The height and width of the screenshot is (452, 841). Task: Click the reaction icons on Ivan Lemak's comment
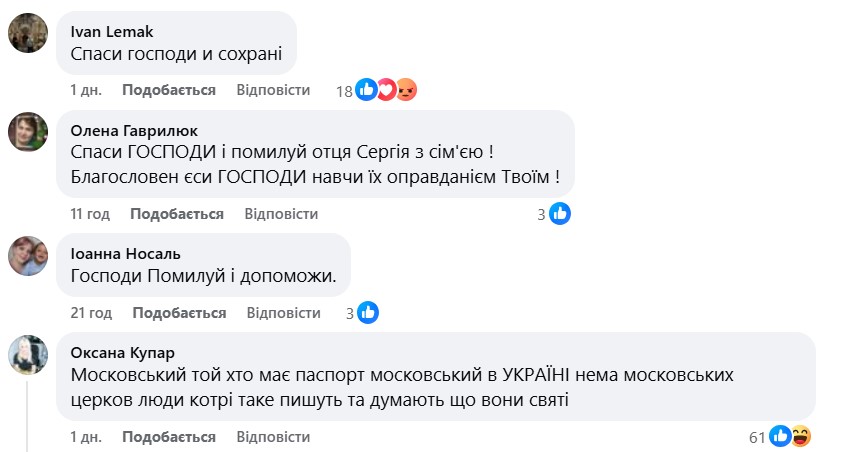click(386, 90)
